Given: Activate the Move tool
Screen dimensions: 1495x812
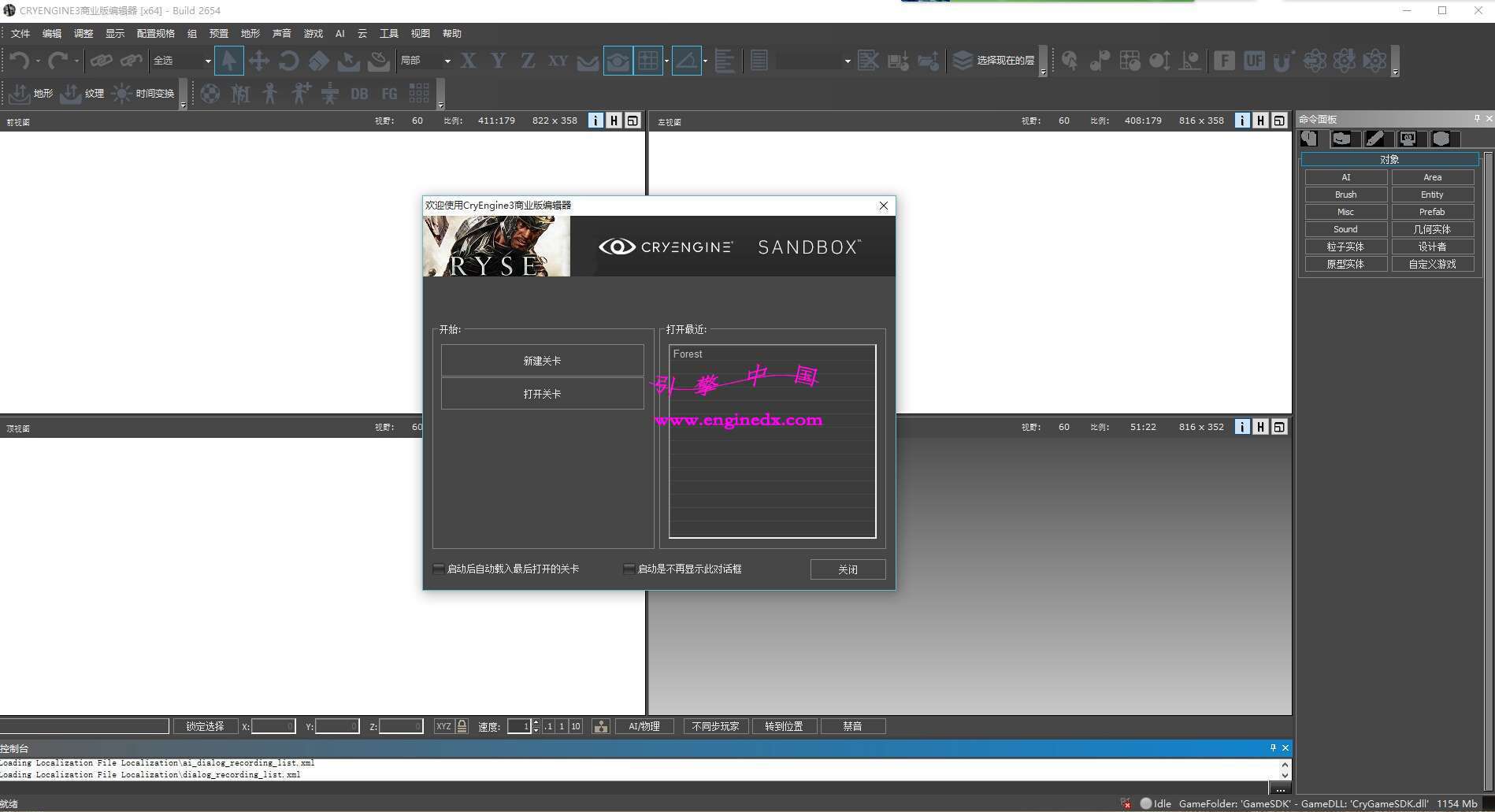Looking at the screenshot, I should (258, 61).
